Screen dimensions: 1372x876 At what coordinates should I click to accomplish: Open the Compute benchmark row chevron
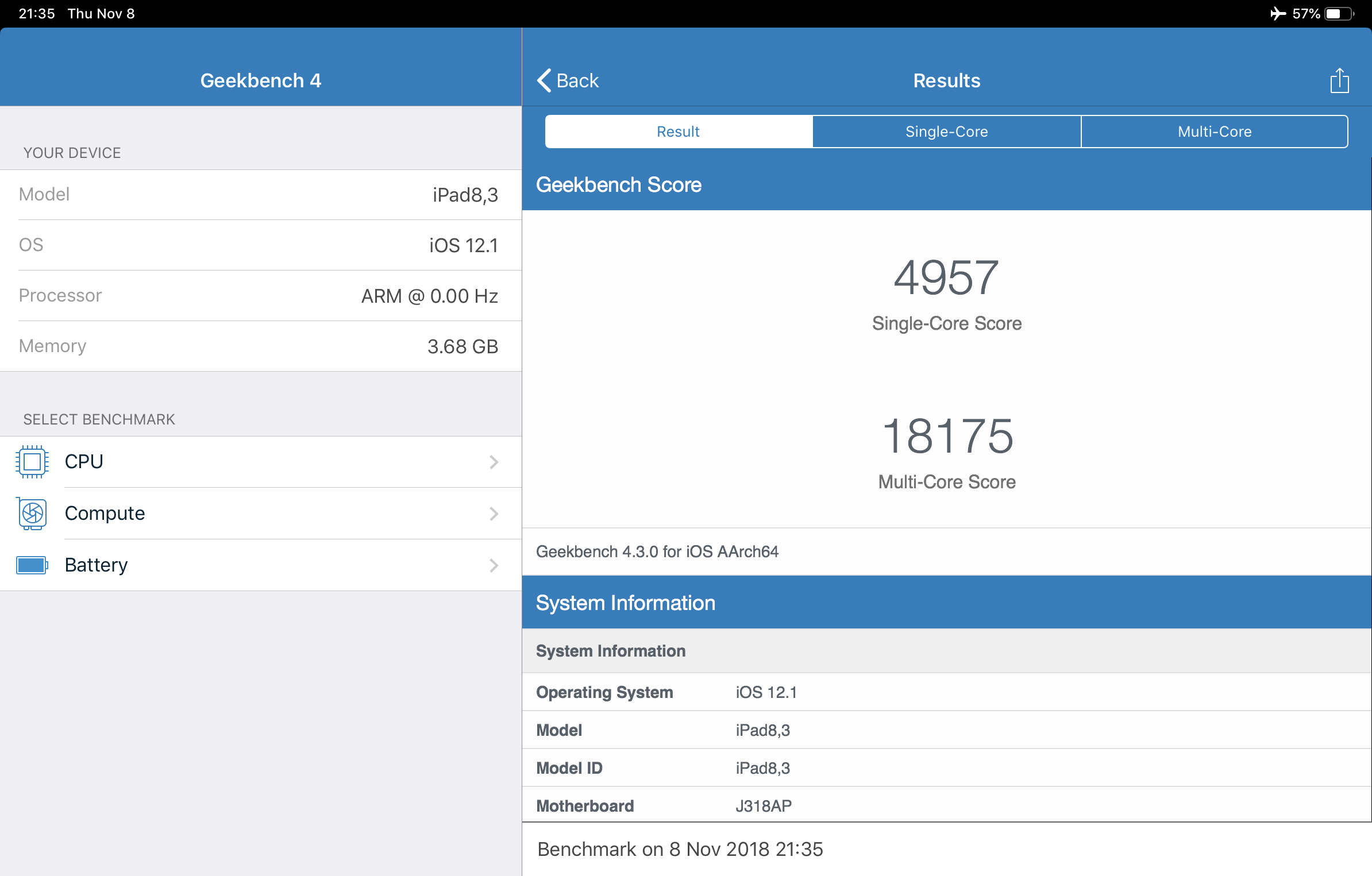(494, 514)
